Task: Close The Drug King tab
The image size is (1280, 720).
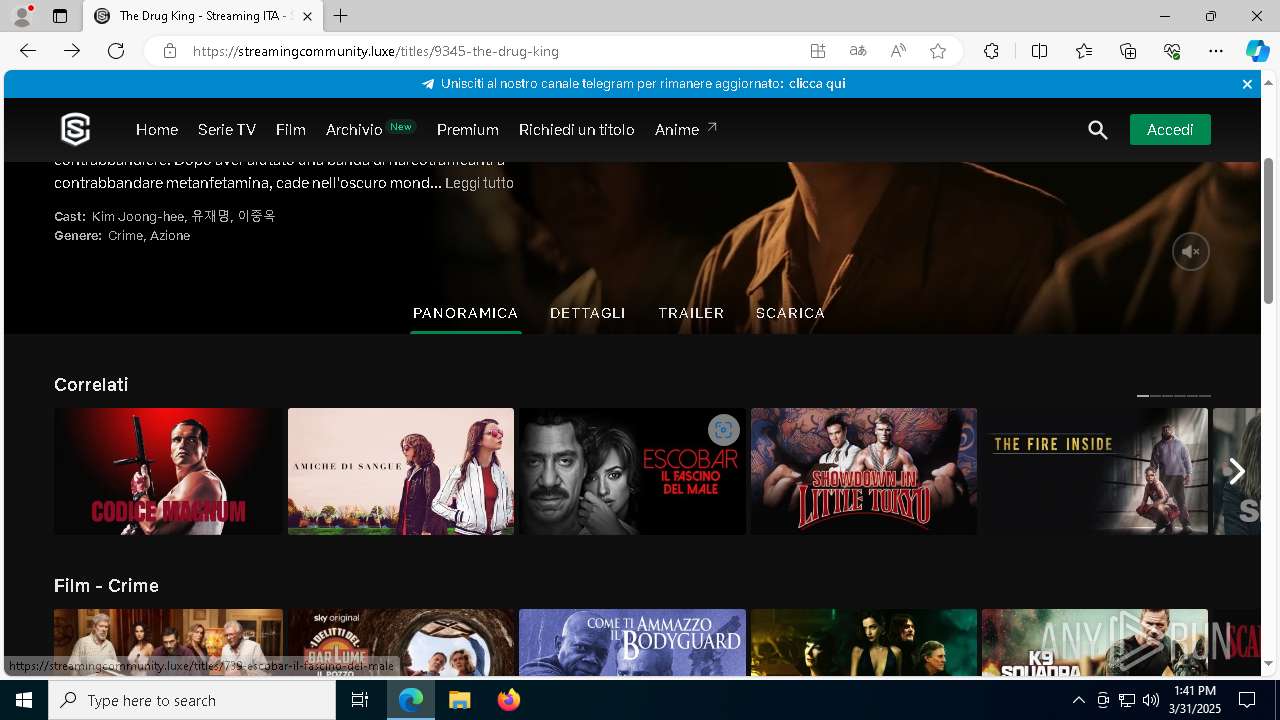Action: pos(307,16)
